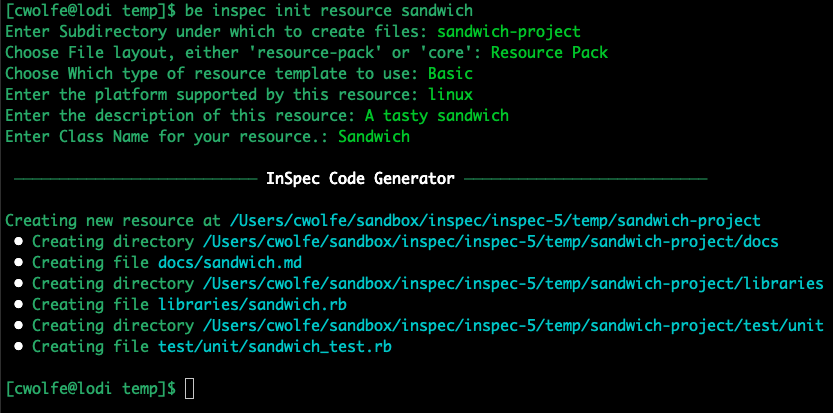This screenshot has width=833, height=413.
Task: Click the 'InSpec Code Generator' heading text
Action: tap(360, 179)
